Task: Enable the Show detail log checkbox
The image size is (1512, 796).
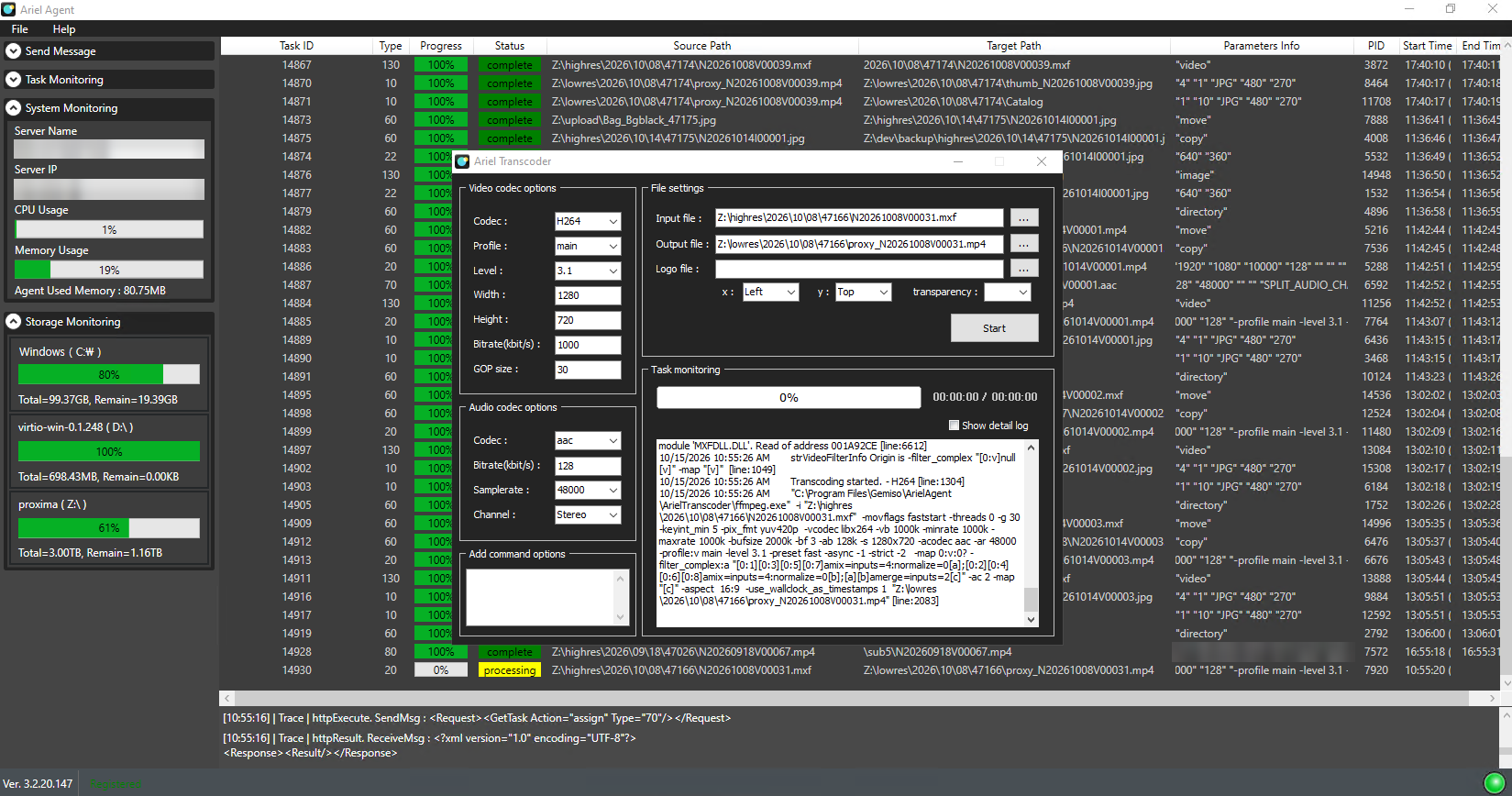Action: click(x=954, y=426)
